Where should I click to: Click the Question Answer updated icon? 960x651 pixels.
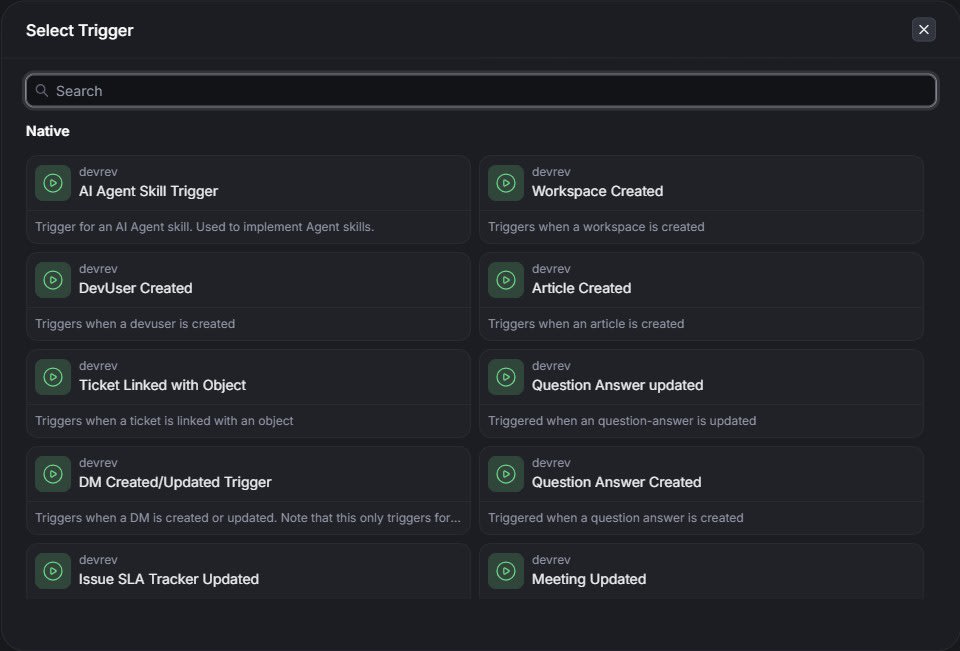point(506,377)
